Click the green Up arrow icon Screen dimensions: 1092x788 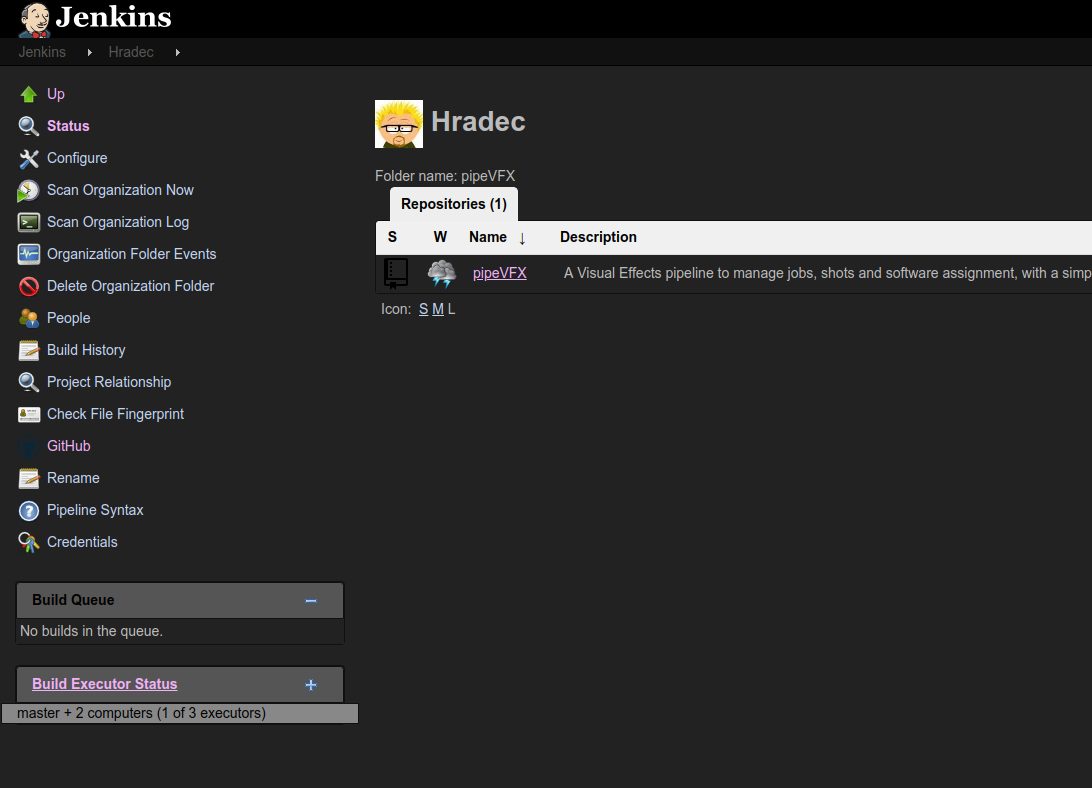[29, 94]
